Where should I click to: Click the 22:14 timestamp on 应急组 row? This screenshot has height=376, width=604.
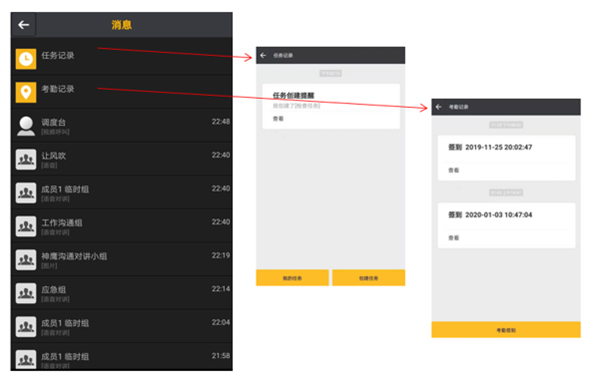pos(221,289)
